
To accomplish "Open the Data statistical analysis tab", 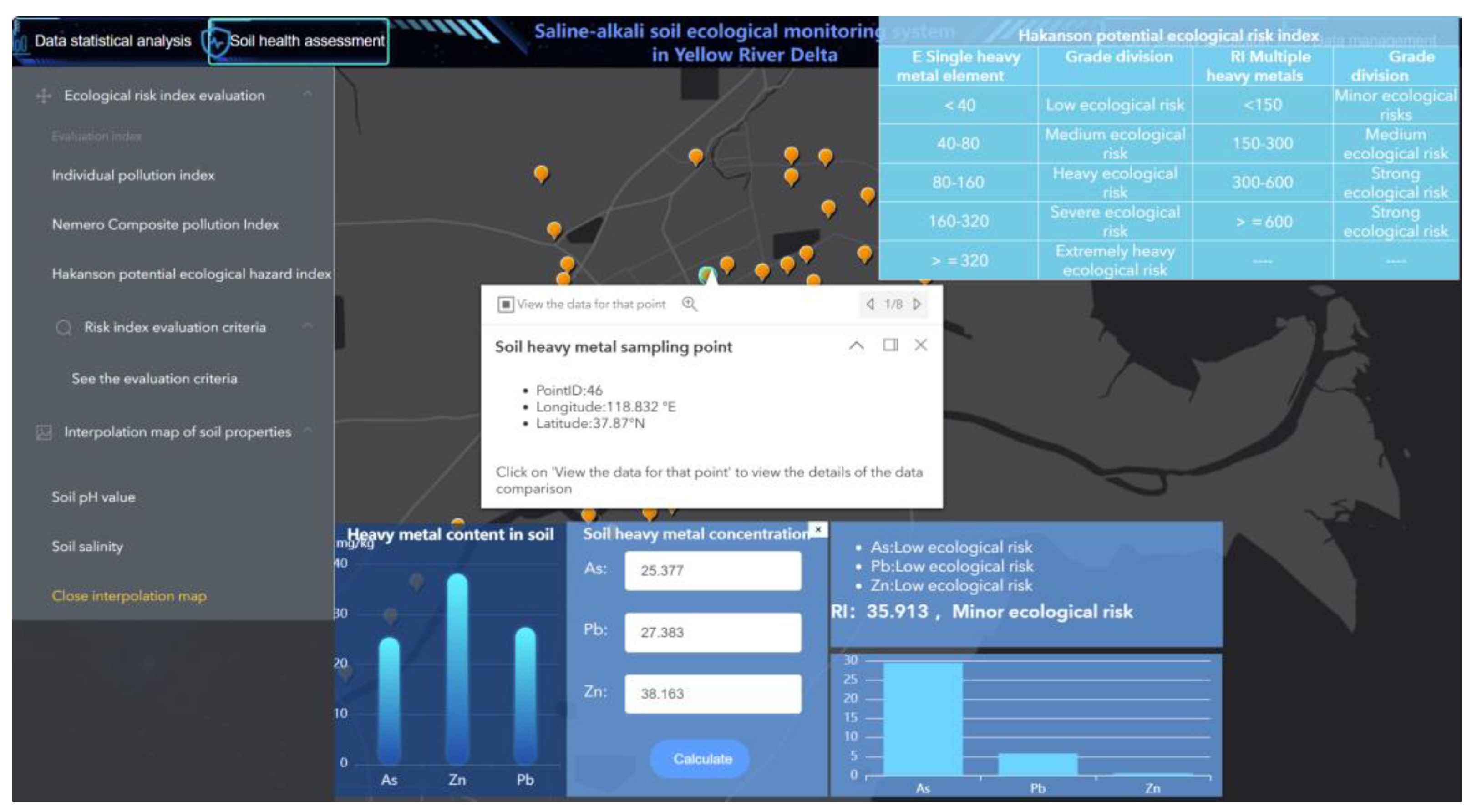I will (x=112, y=41).
